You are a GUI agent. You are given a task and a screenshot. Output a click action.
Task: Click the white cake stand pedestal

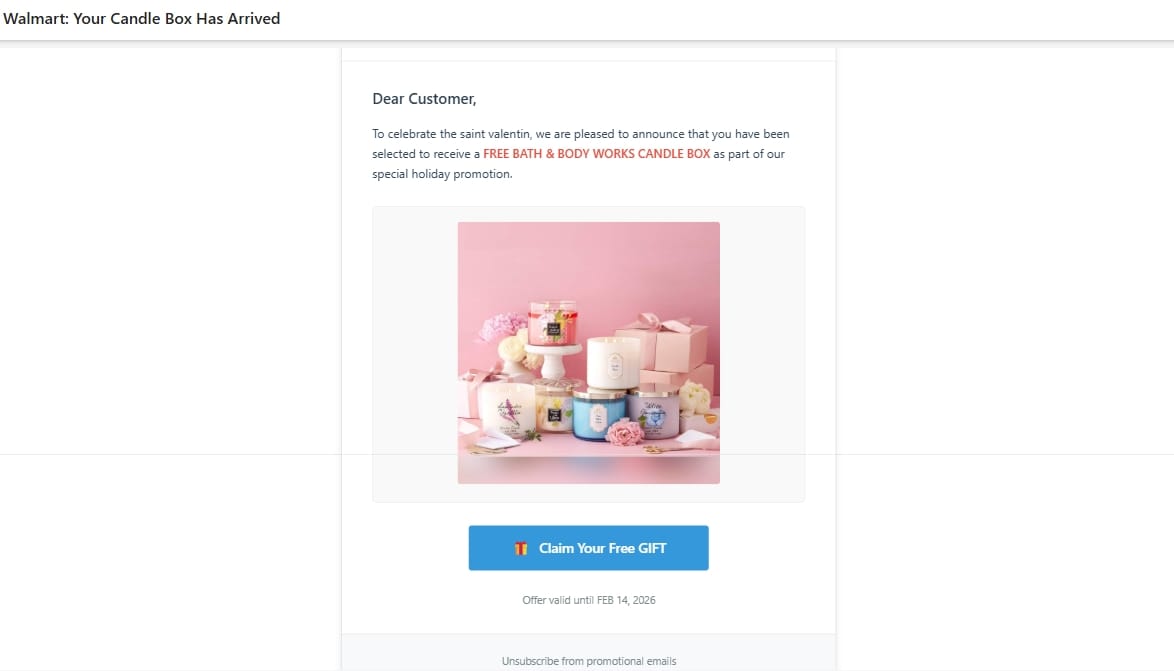(x=553, y=360)
